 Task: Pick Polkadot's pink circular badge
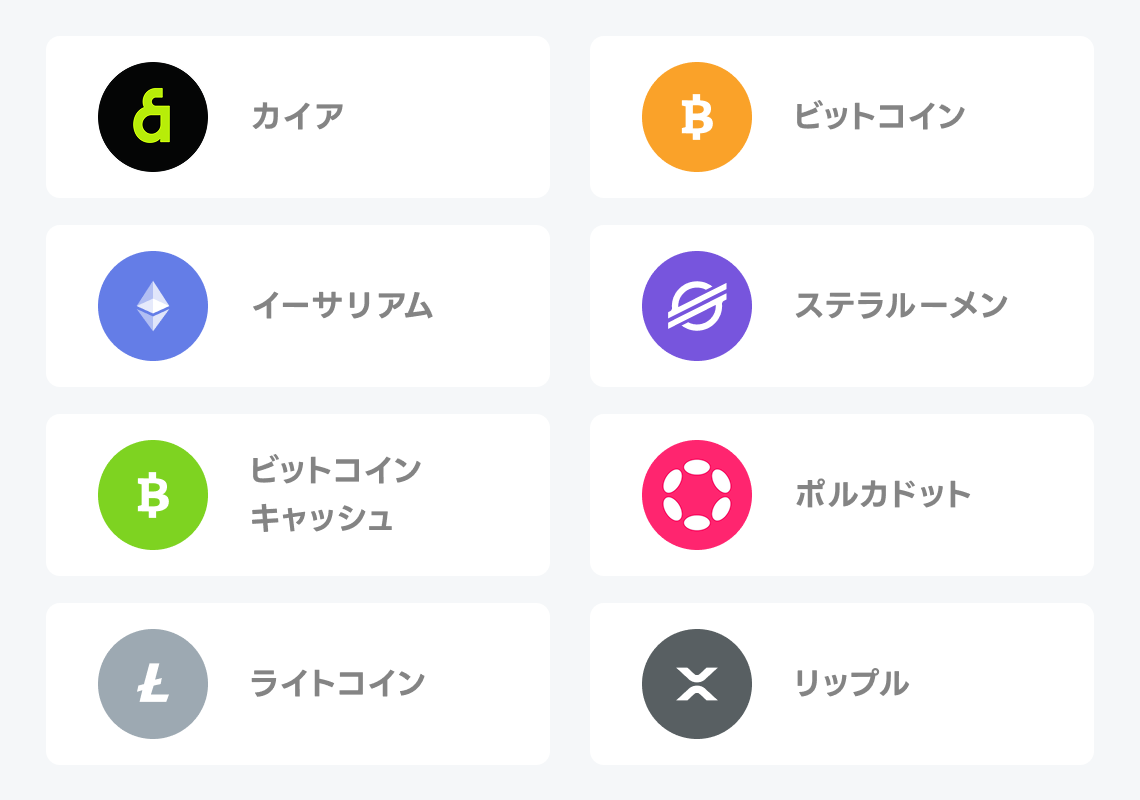[x=696, y=495]
